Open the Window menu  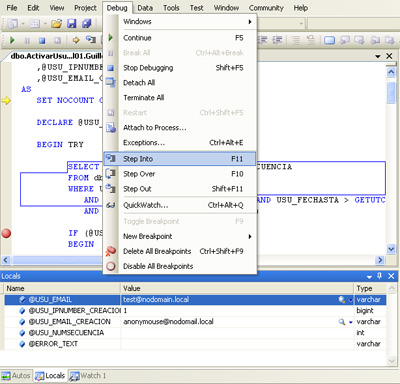pos(226,8)
